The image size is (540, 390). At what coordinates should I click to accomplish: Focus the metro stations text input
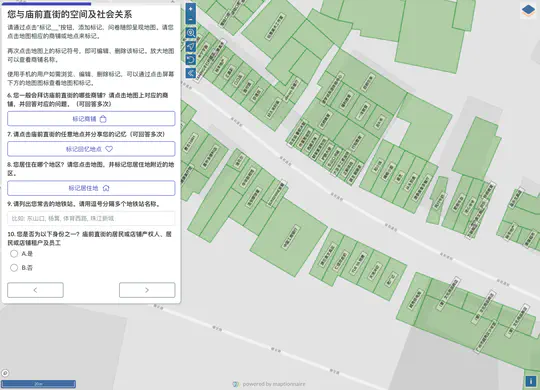tap(91, 218)
